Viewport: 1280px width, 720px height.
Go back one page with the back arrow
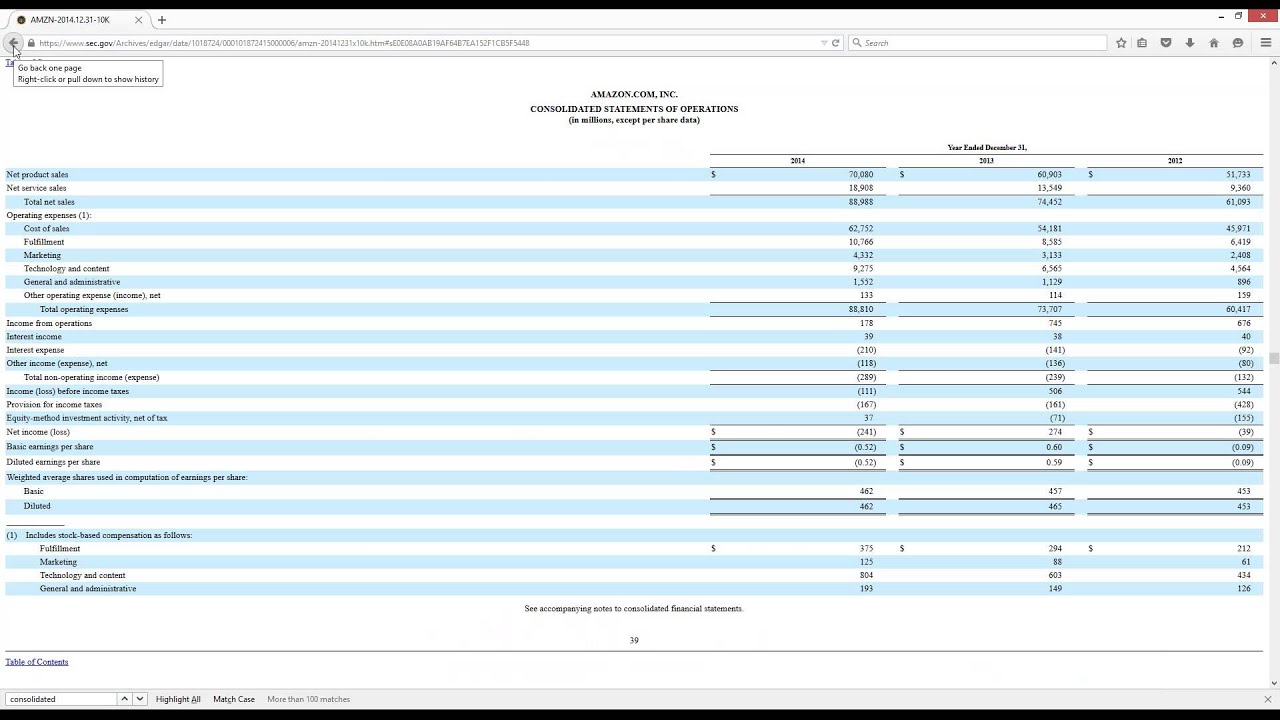(x=13, y=43)
